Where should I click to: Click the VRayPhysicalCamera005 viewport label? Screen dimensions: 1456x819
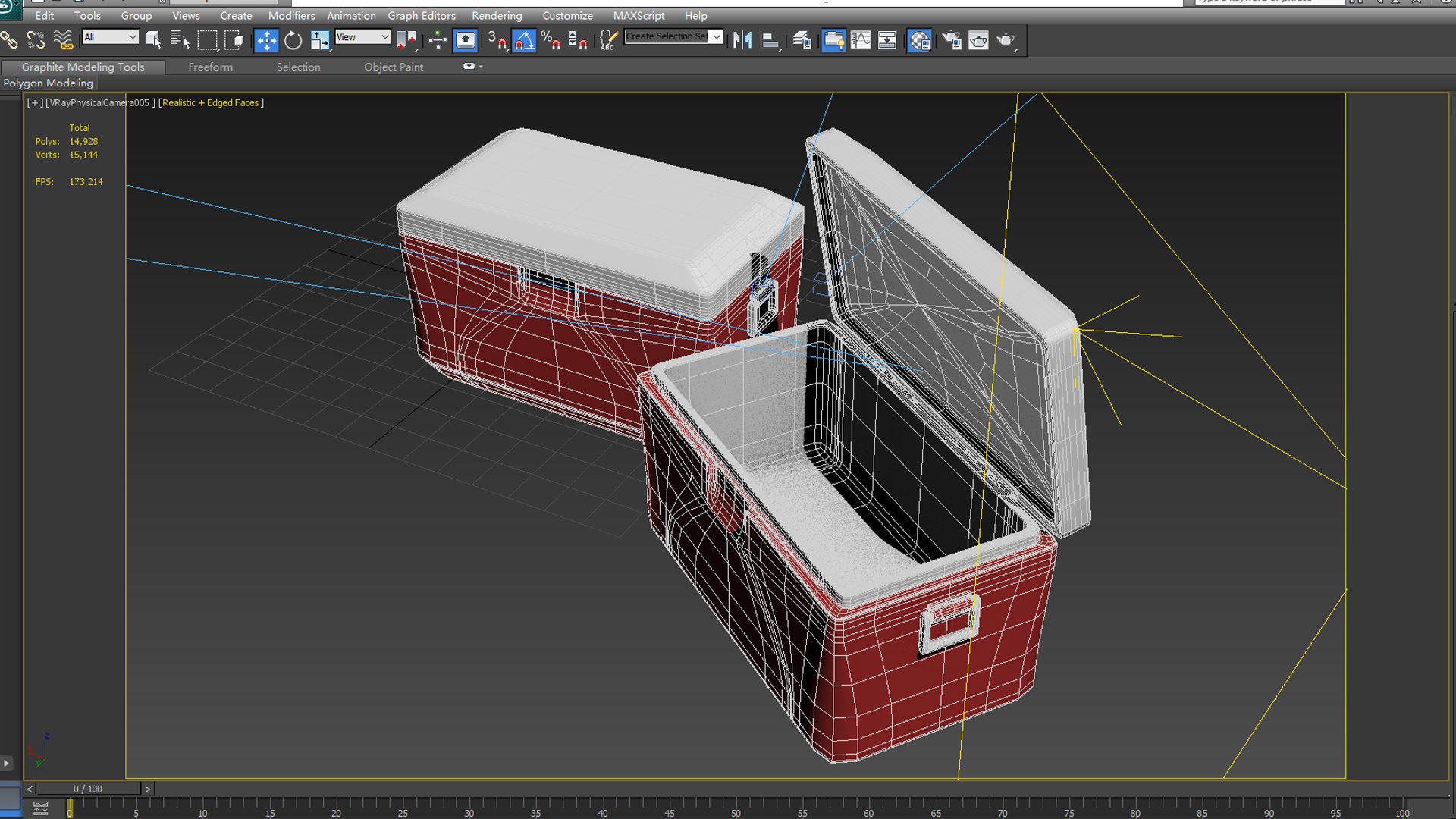(x=100, y=102)
